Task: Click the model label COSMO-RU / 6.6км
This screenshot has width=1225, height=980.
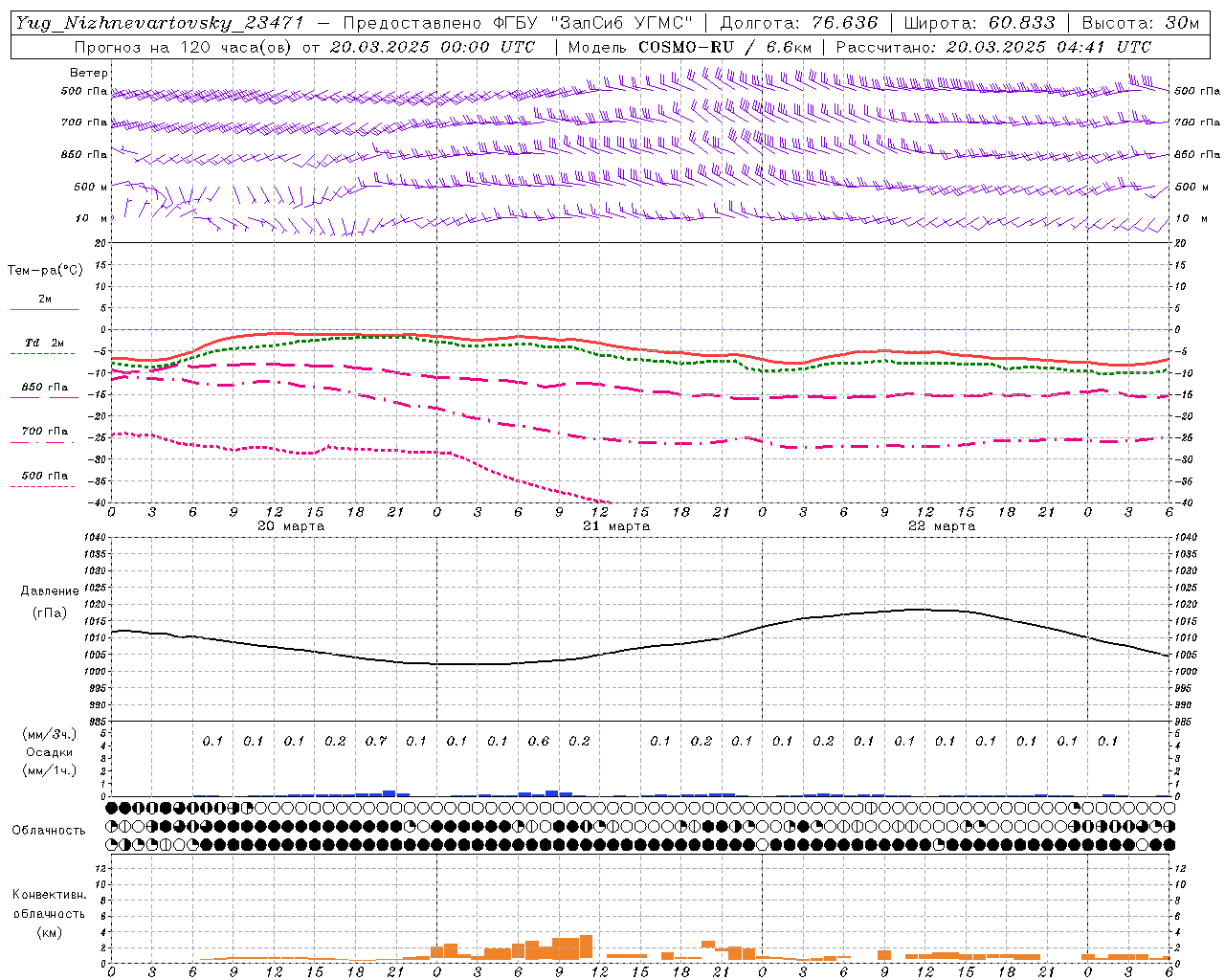Action: [724, 47]
